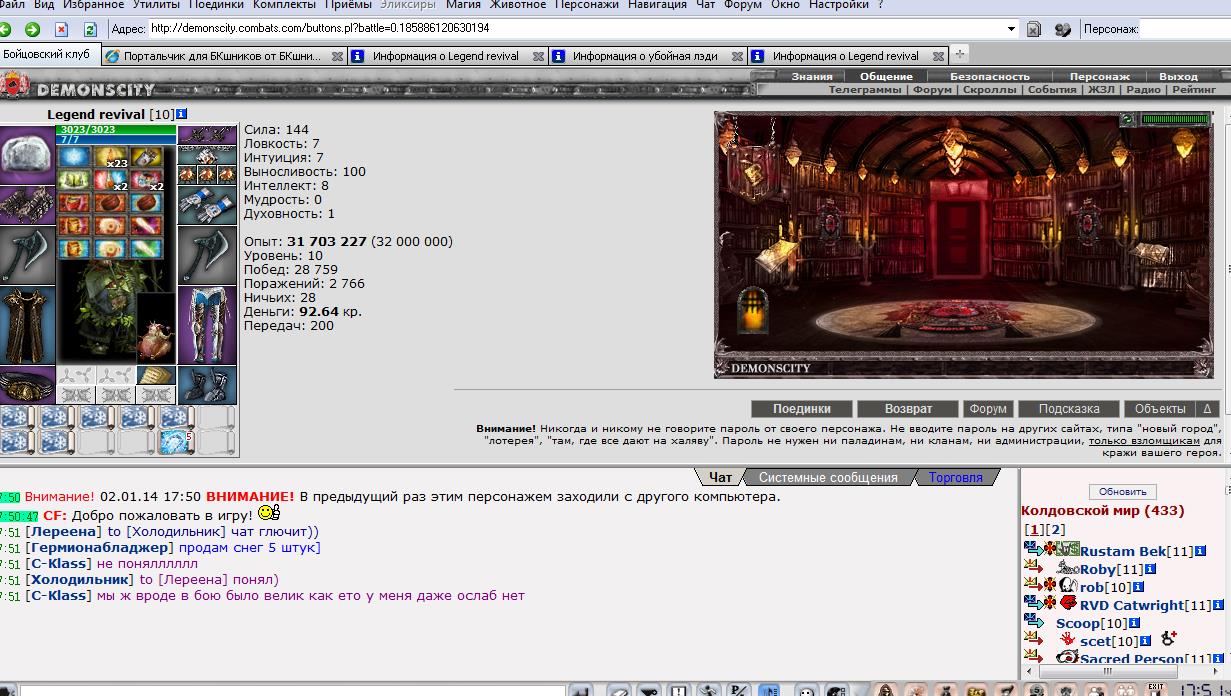This screenshot has width=1231, height=696.
Task: Click the Возврат button
Action: click(908, 408)
